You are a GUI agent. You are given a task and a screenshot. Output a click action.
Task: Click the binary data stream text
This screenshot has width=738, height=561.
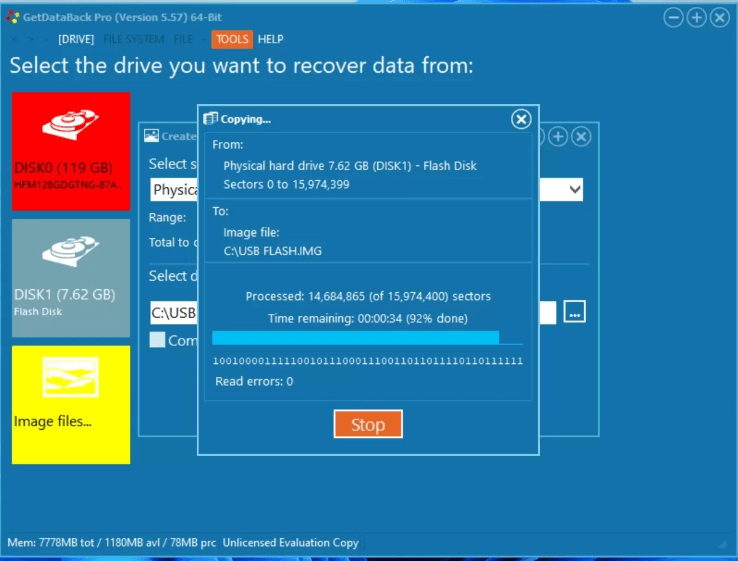[368, 361]
